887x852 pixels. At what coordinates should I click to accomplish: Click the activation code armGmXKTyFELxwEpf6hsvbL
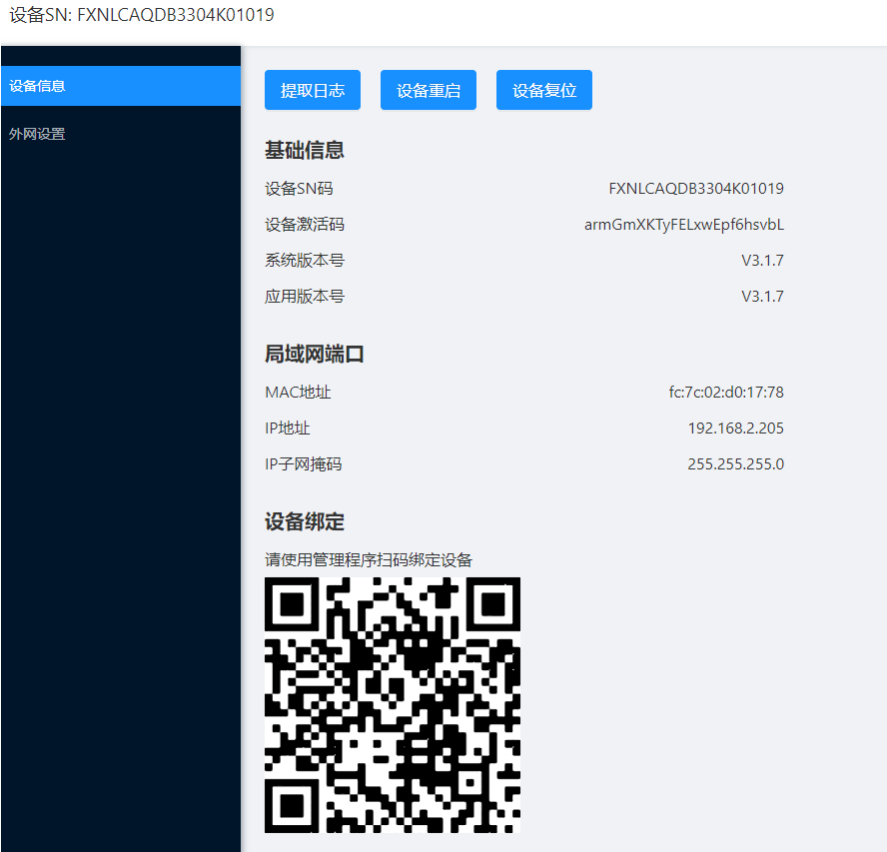(x=684, y=225)
